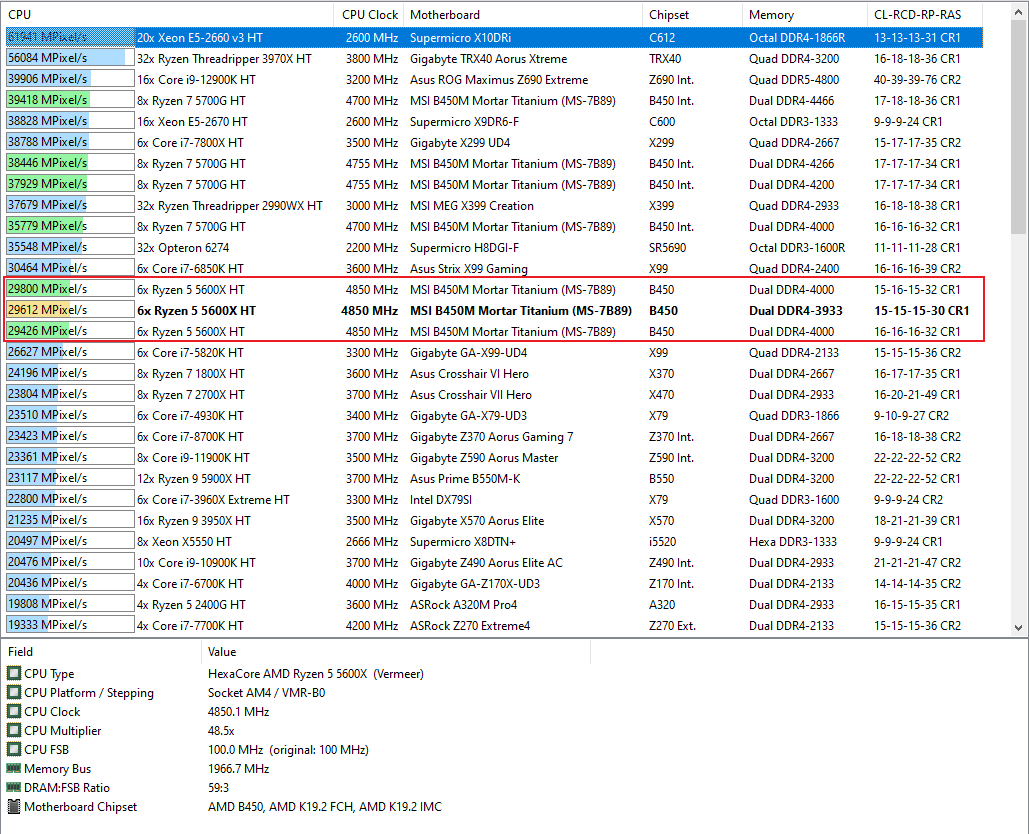
Task: Select the 32x Ryzen Threadripper 3970X HT row
Action: tap(494, 58)
